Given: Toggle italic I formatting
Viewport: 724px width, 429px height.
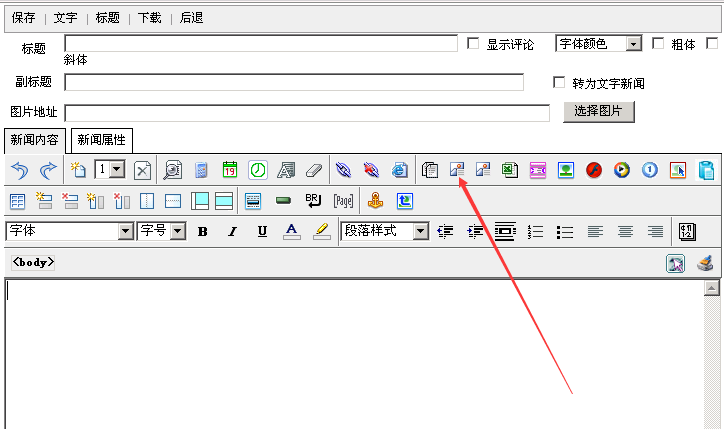Looking at the screenshot, I should coord(232,231).
